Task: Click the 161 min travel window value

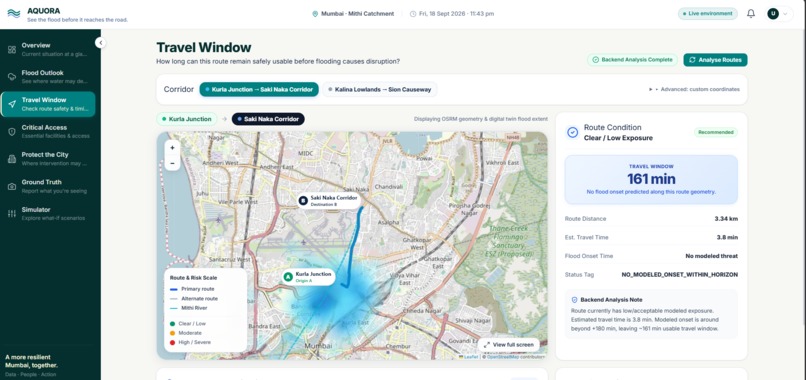Action: pyautogui.click(x=651, y=179)
